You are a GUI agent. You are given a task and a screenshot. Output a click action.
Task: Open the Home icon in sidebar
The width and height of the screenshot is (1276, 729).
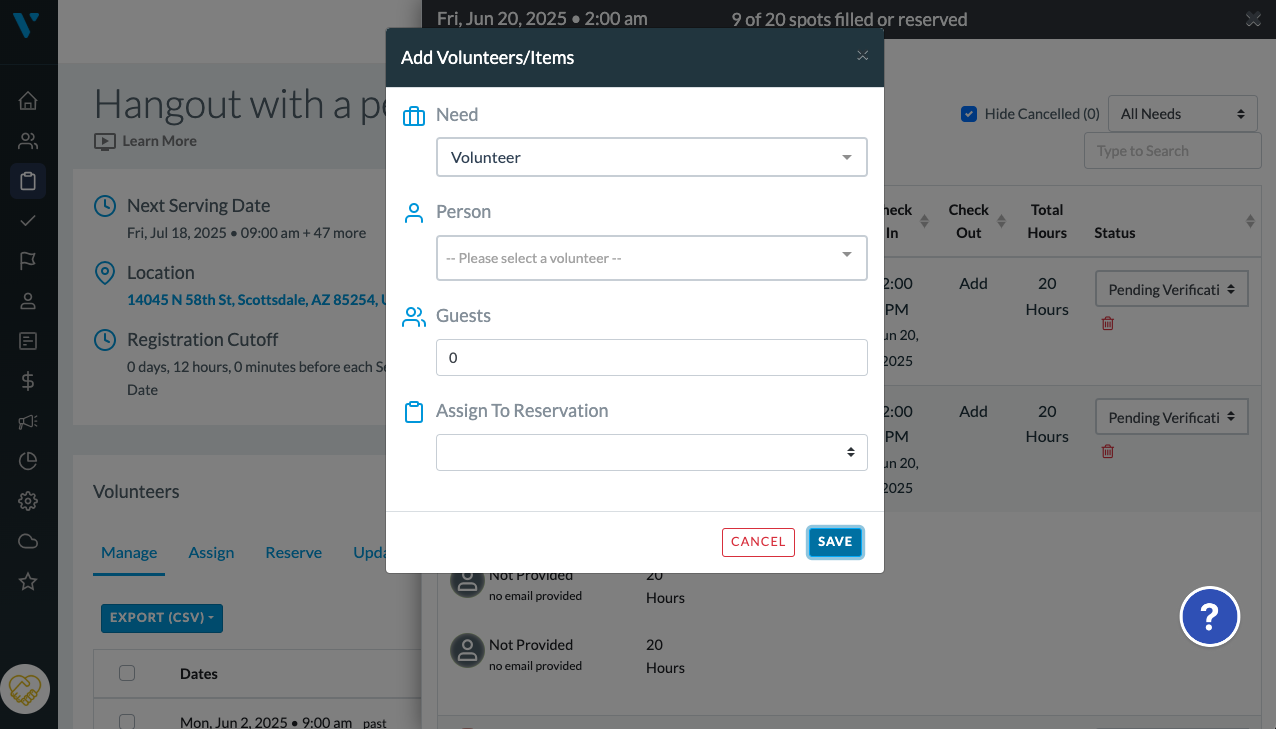pos(28,100)
